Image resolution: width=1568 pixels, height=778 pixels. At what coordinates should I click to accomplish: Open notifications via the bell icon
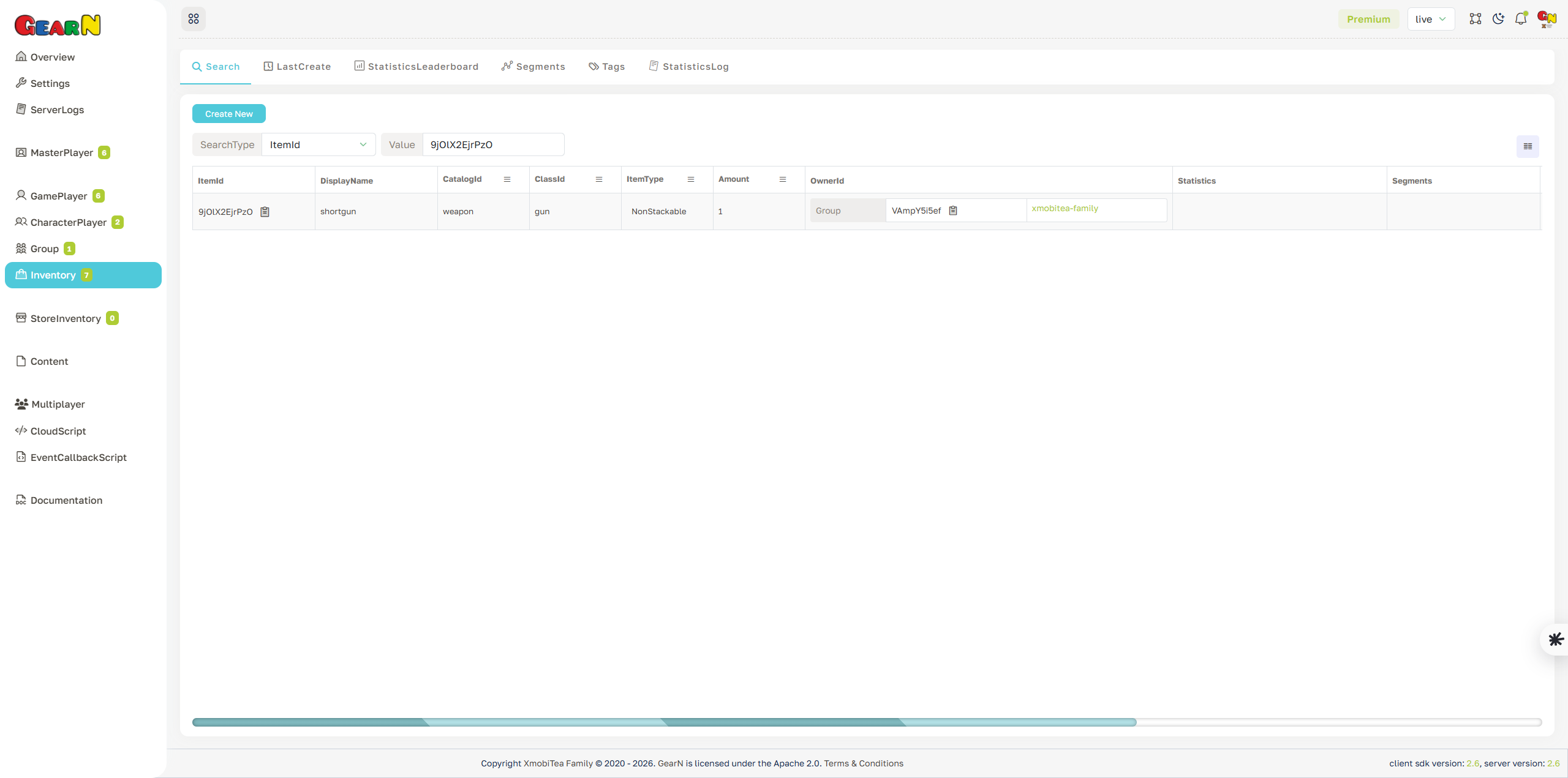click(x=1521, y=18)
